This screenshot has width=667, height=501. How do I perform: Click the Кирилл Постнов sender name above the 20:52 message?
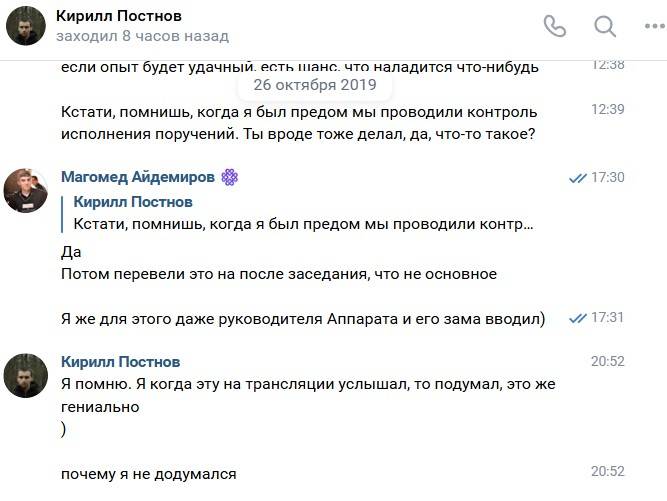point(120,362)
